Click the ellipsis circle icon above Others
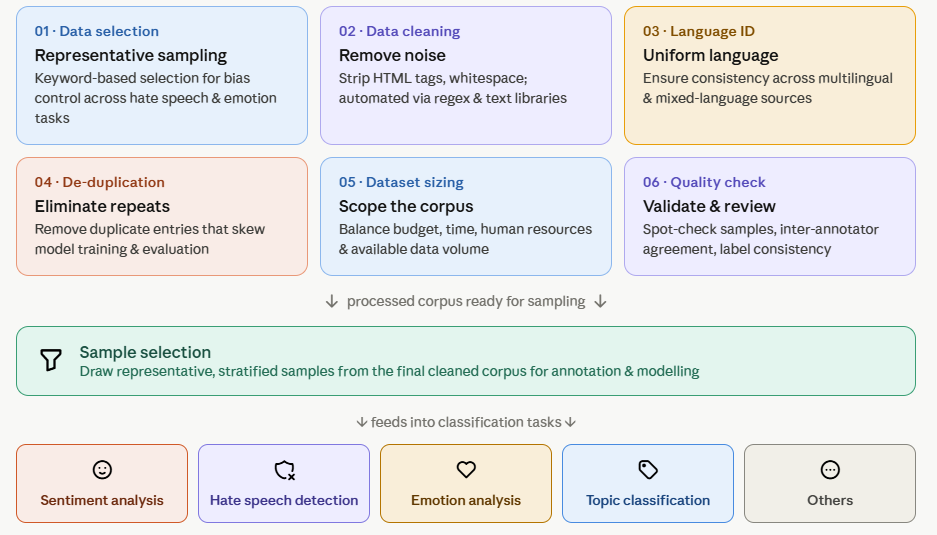 click(830, 470)
